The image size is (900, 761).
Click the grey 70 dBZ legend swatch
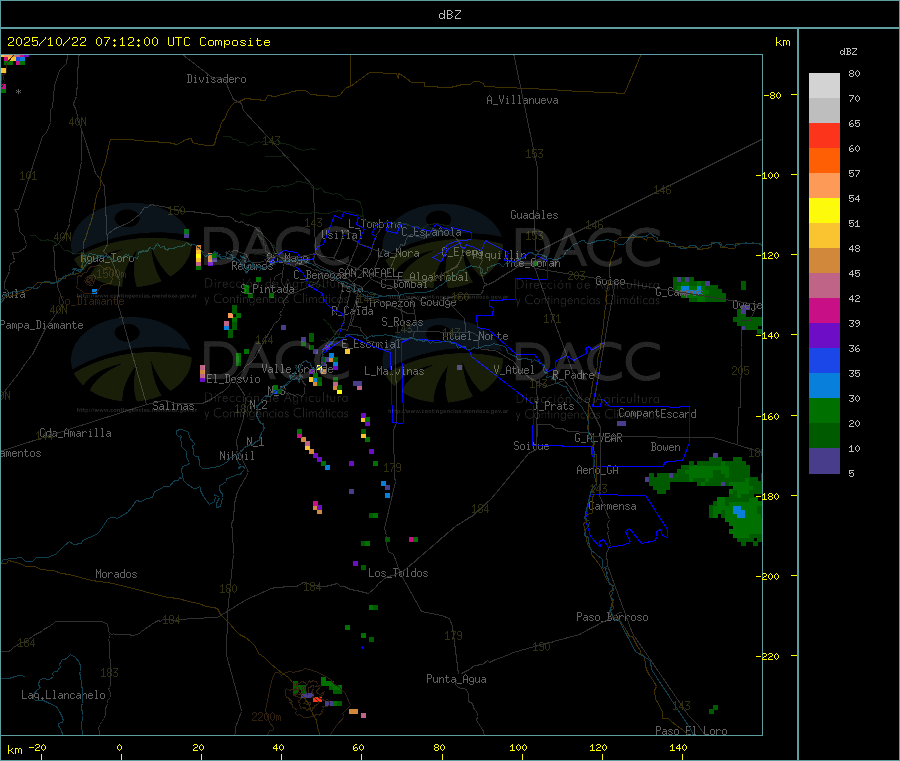tap(824, 111)
